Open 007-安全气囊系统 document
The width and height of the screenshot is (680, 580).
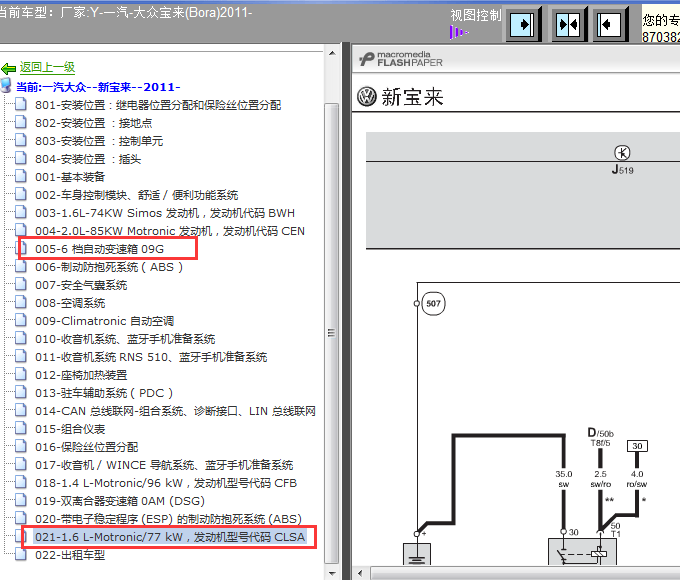81,285
